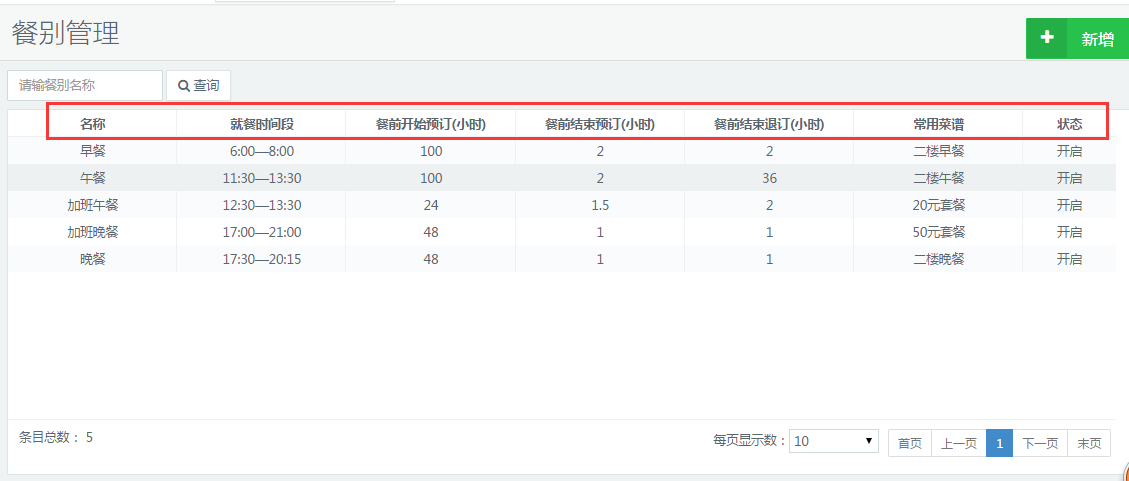Select the 早餐 row

[93, 151]
